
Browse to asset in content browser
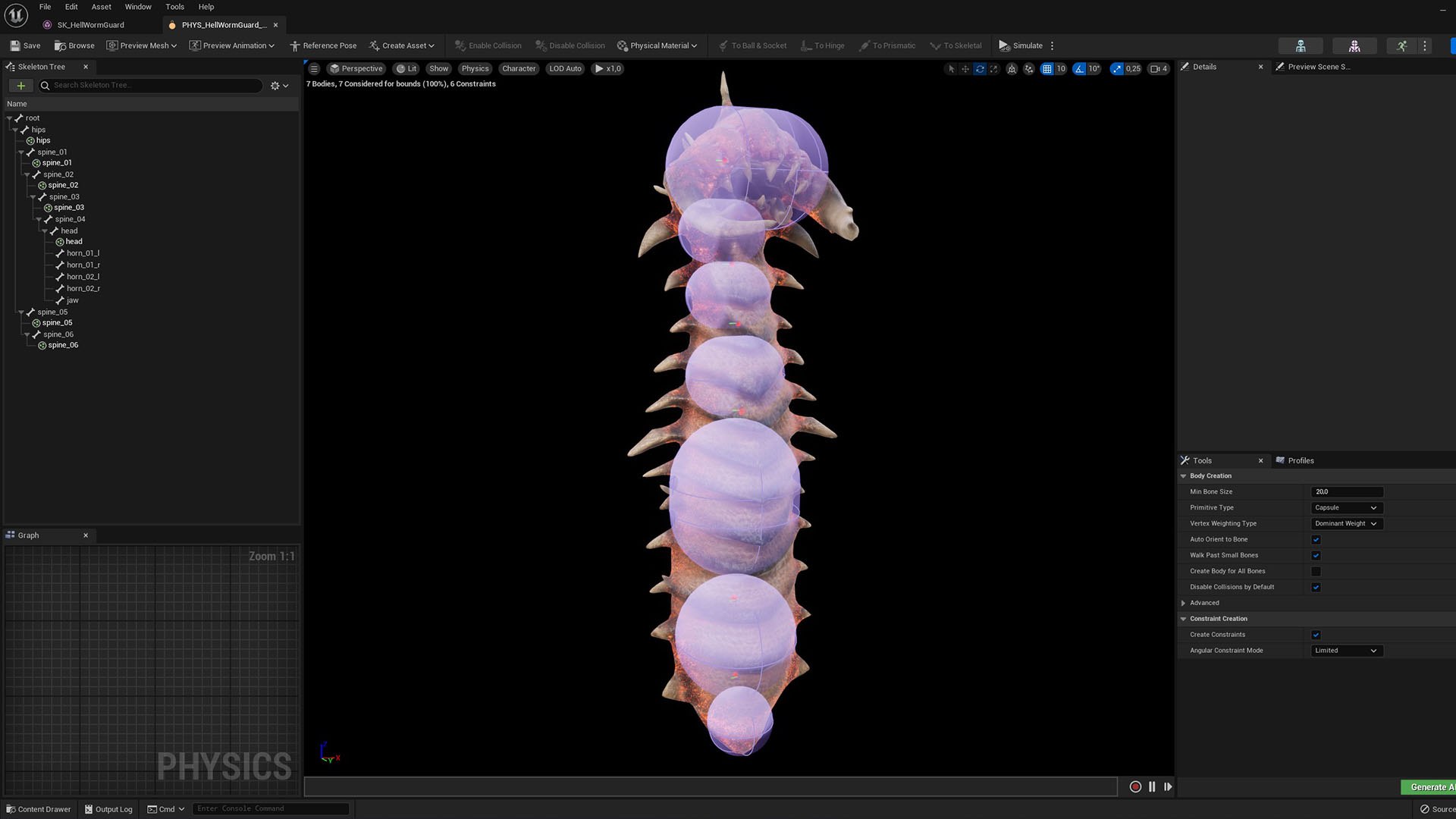[74, 45]
